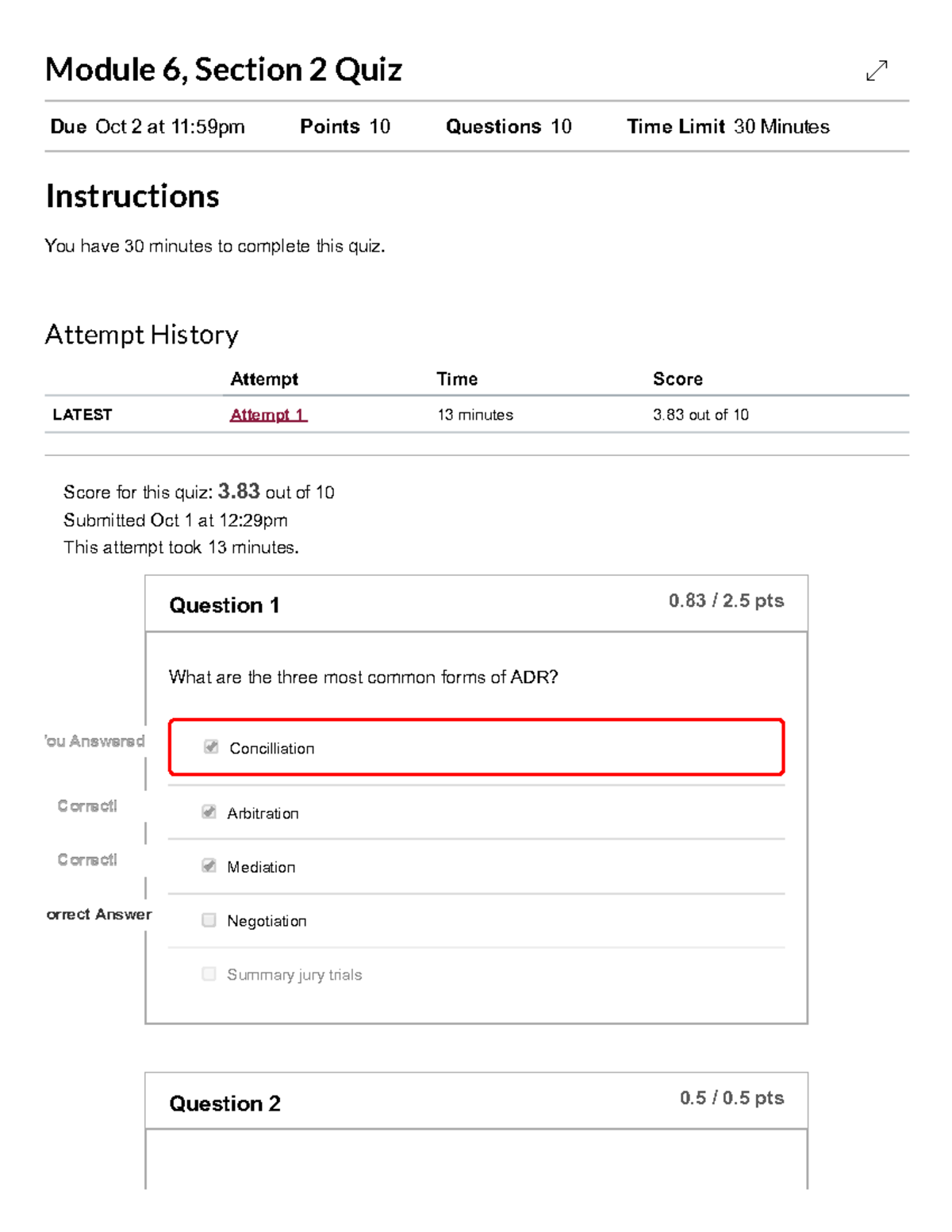Screen dimensions: 952x1232
Task: Enable the Negotiation answer checkbox
Action: [209, 919]
